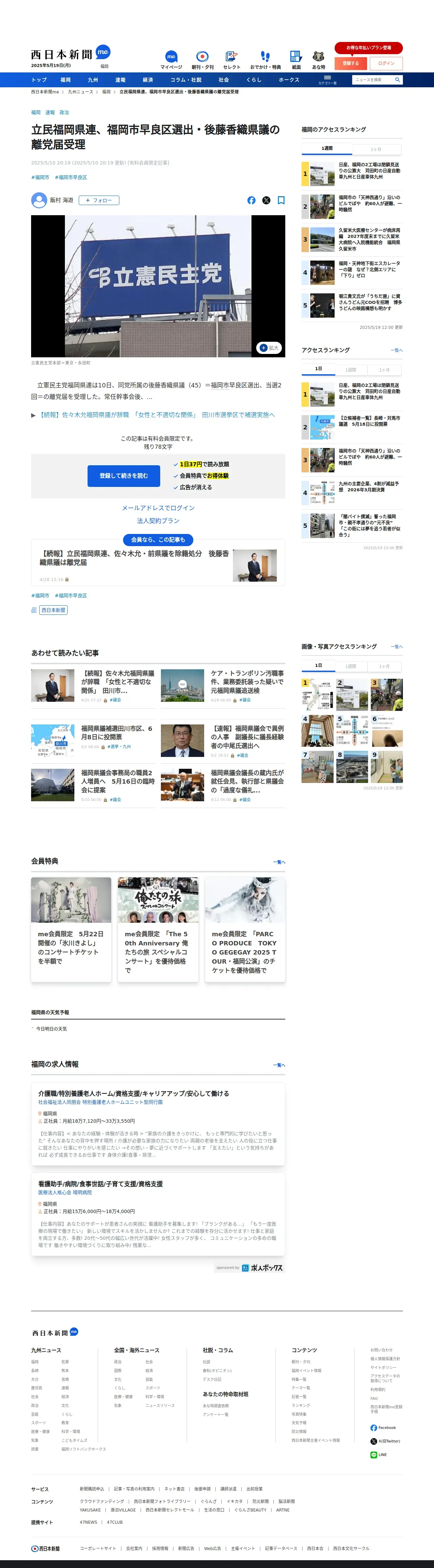Click the newspaper icon beside 西日本新聞 tag

click(34, 610)
